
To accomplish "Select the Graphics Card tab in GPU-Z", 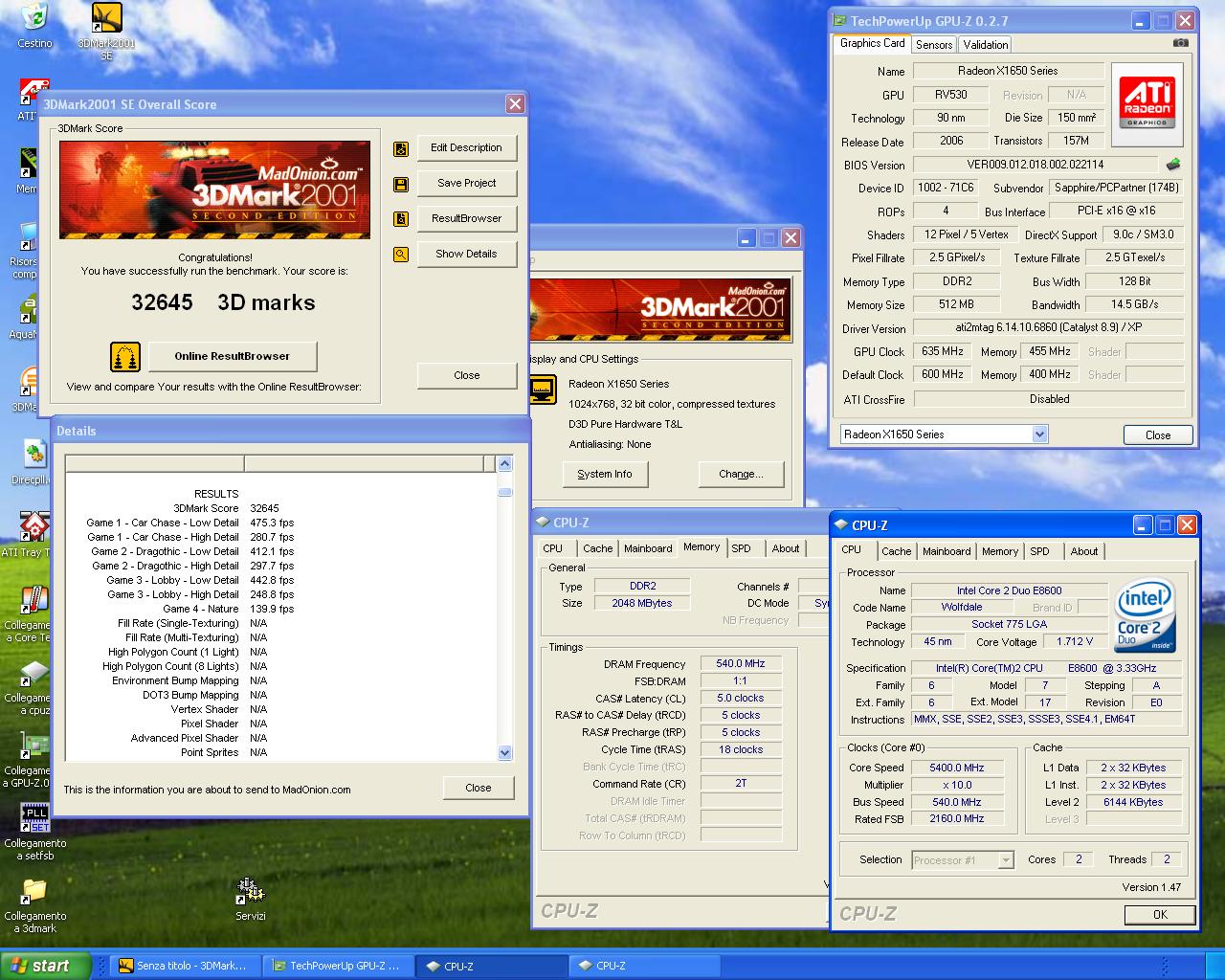I will (x=872, y=43).
